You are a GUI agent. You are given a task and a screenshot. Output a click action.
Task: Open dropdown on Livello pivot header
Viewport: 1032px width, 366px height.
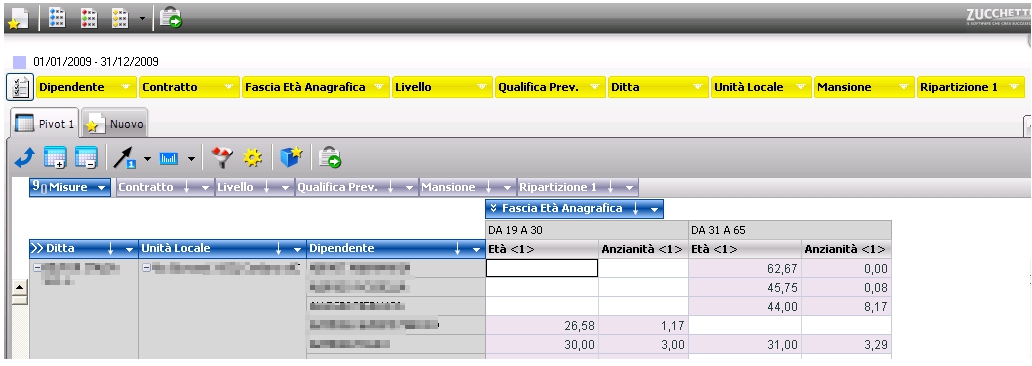tap(285, 188)
